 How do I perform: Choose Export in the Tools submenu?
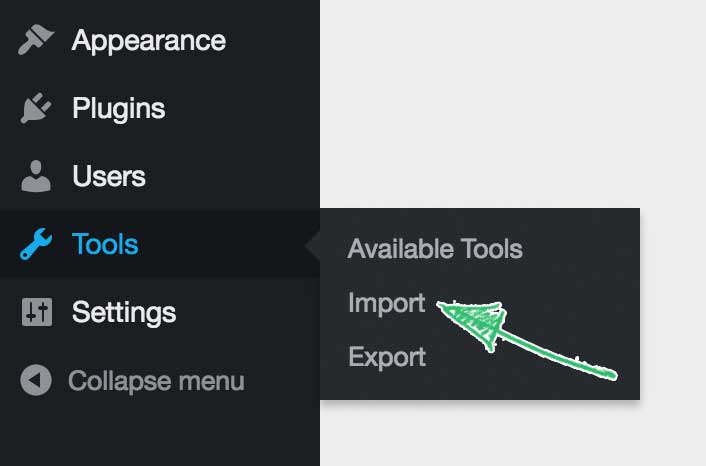387,357
